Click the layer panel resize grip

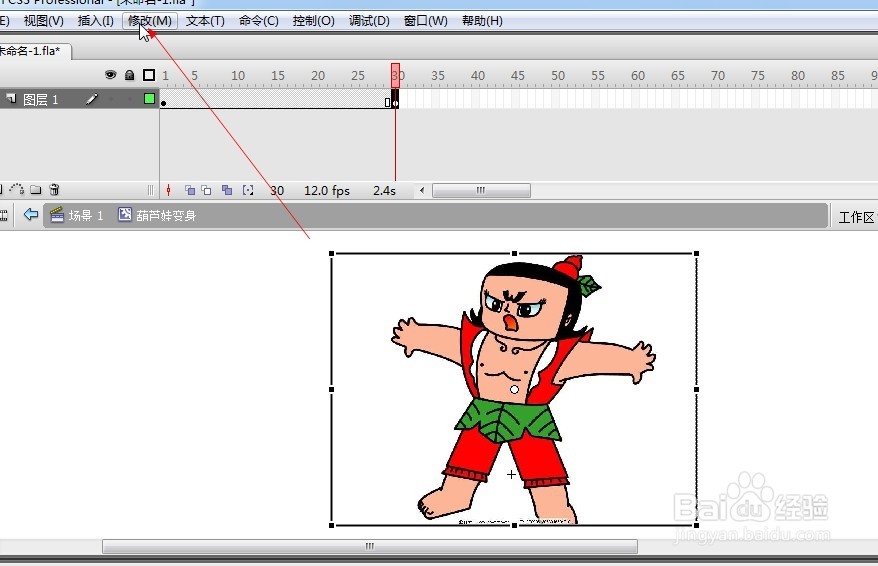[x=151, y=190]
